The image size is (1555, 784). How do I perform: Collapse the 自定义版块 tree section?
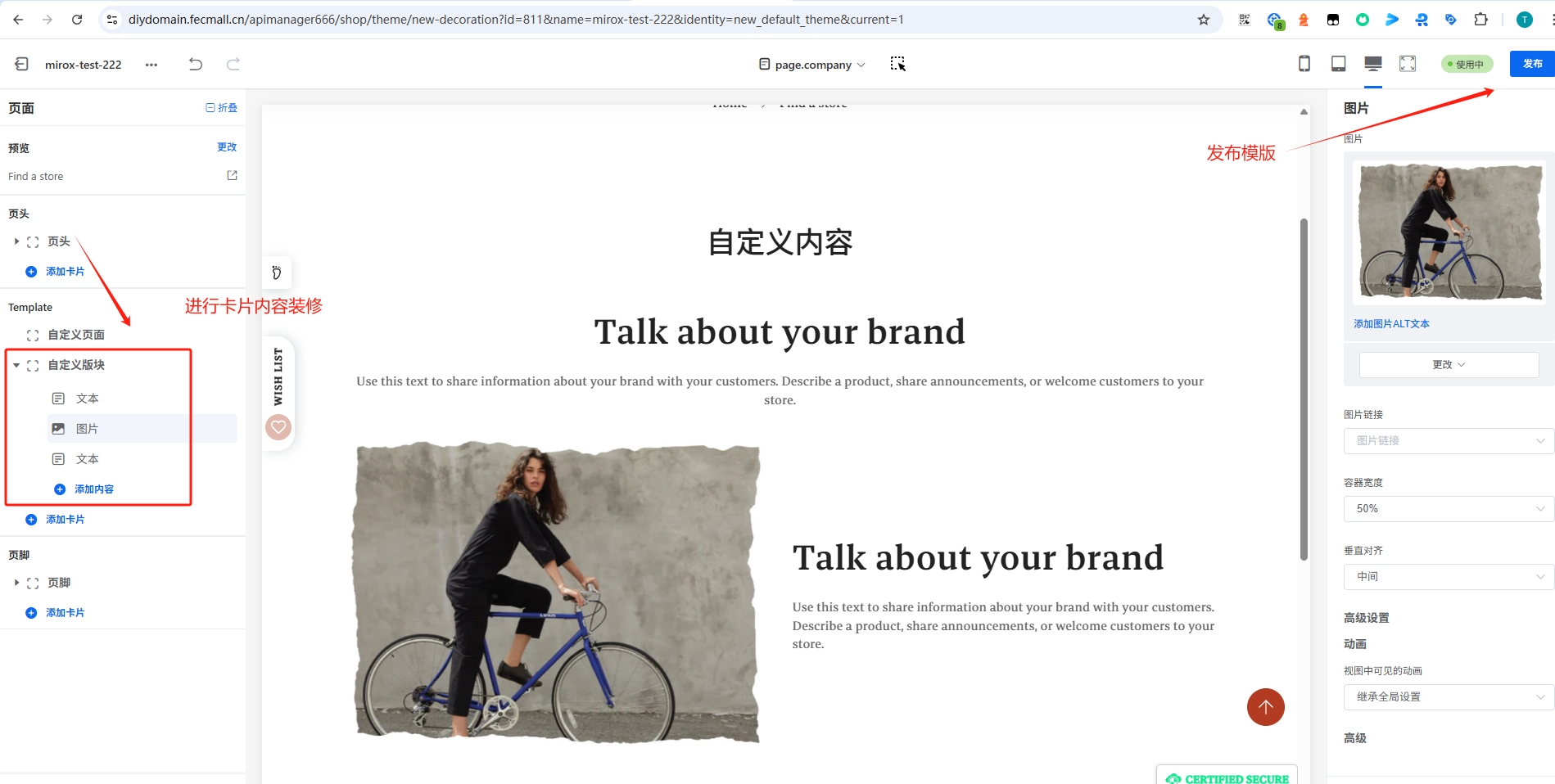click(16, 365)
